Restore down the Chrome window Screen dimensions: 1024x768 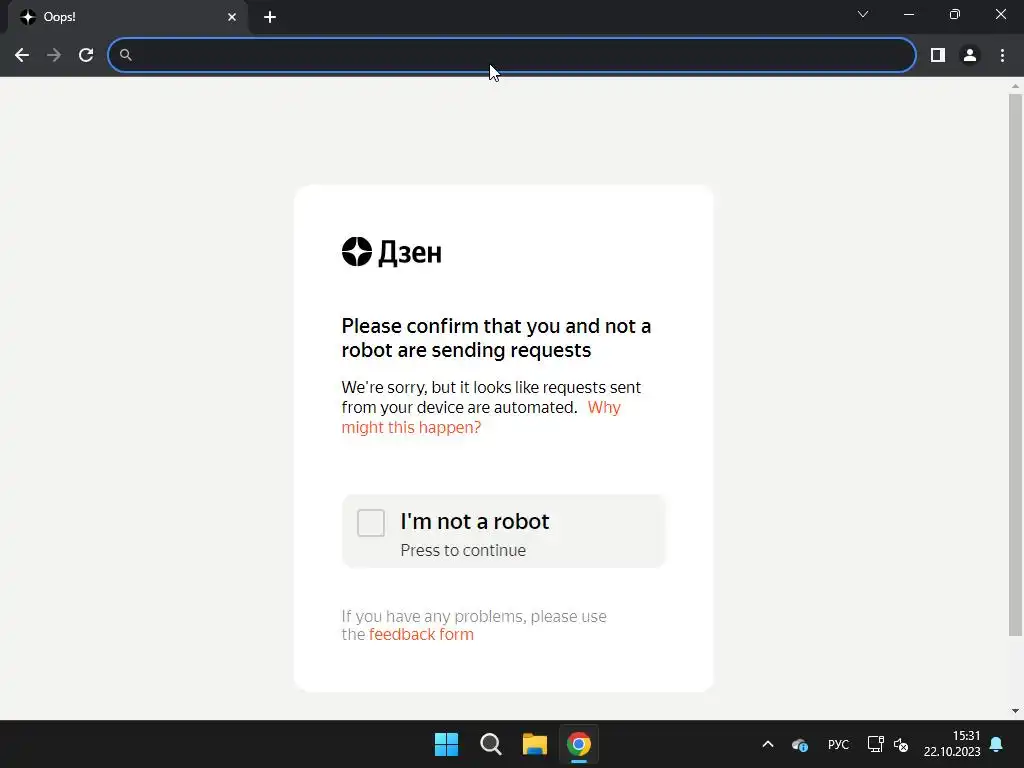click(x=955, y=14)
